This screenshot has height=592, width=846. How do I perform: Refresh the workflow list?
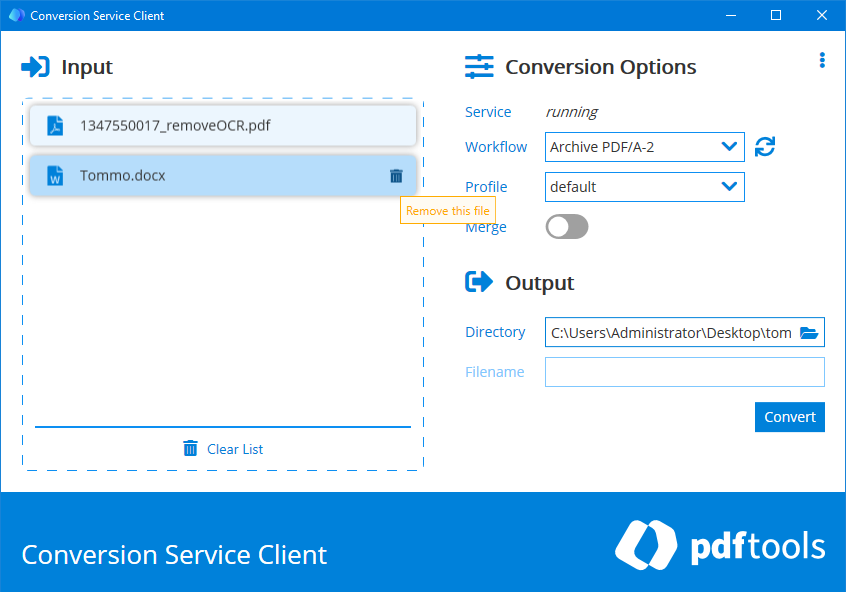tap(764, 146)
